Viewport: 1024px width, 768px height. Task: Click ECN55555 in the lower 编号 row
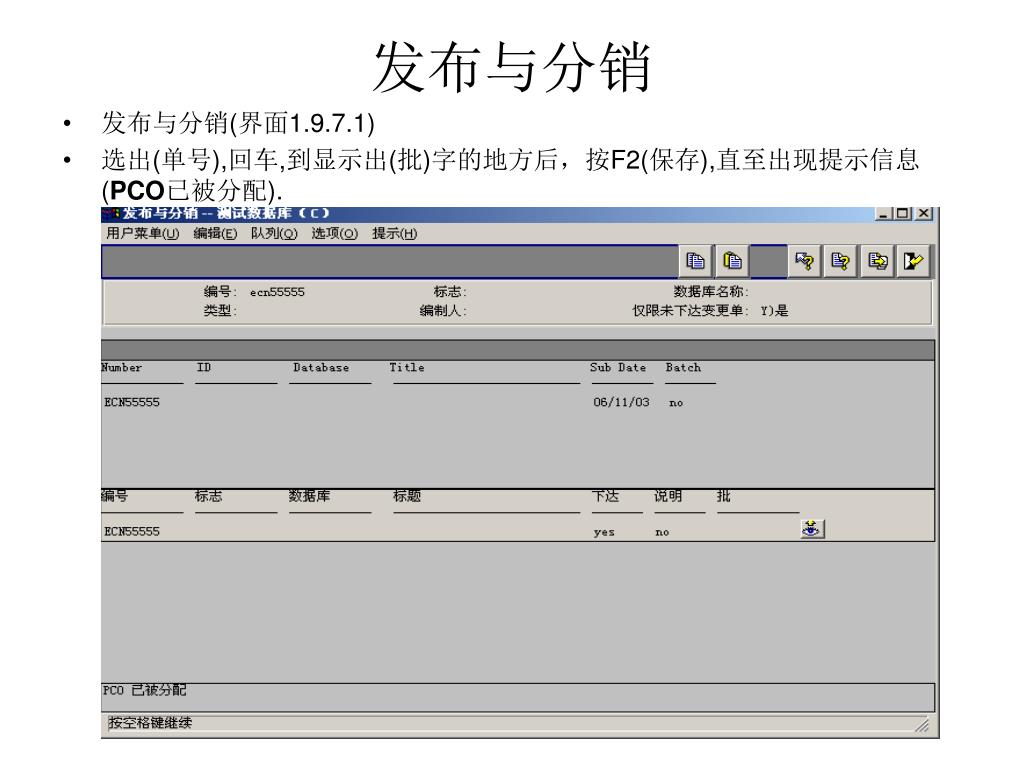pyautogui.click(x=132, y=532)
